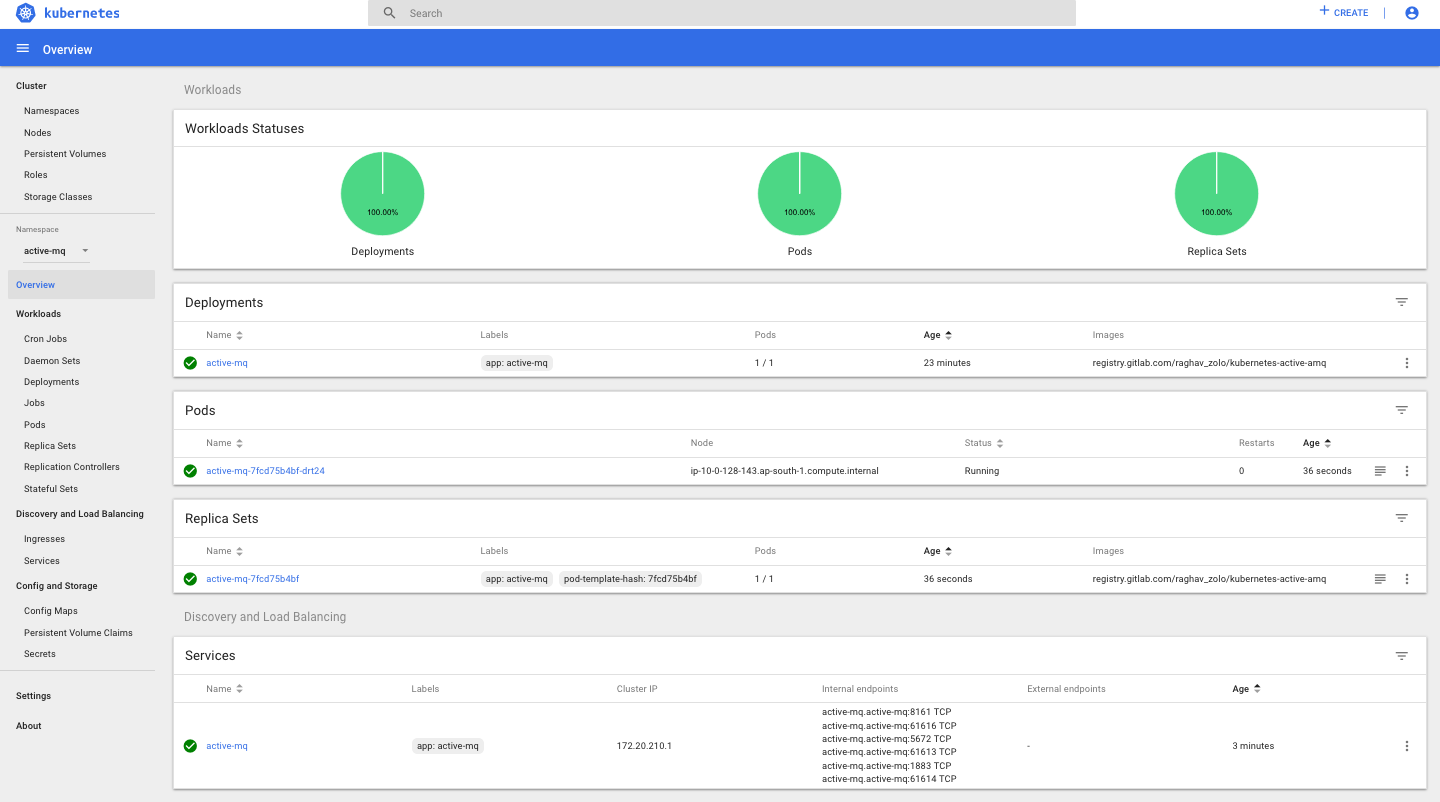Open Daemon Sets in sidebar
Image resolution: width=1440 pixels, height=802 pixels.
(52, 361)
